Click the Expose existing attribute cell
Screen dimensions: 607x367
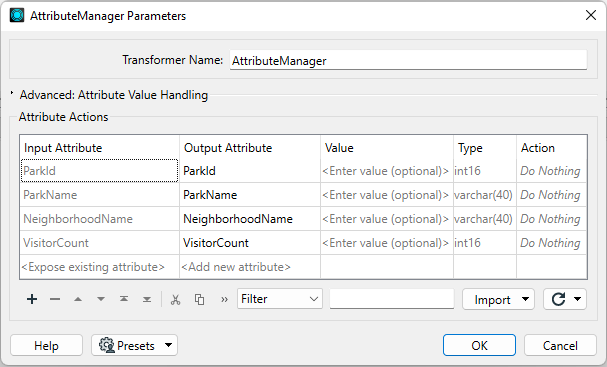(x=99, y=267)
